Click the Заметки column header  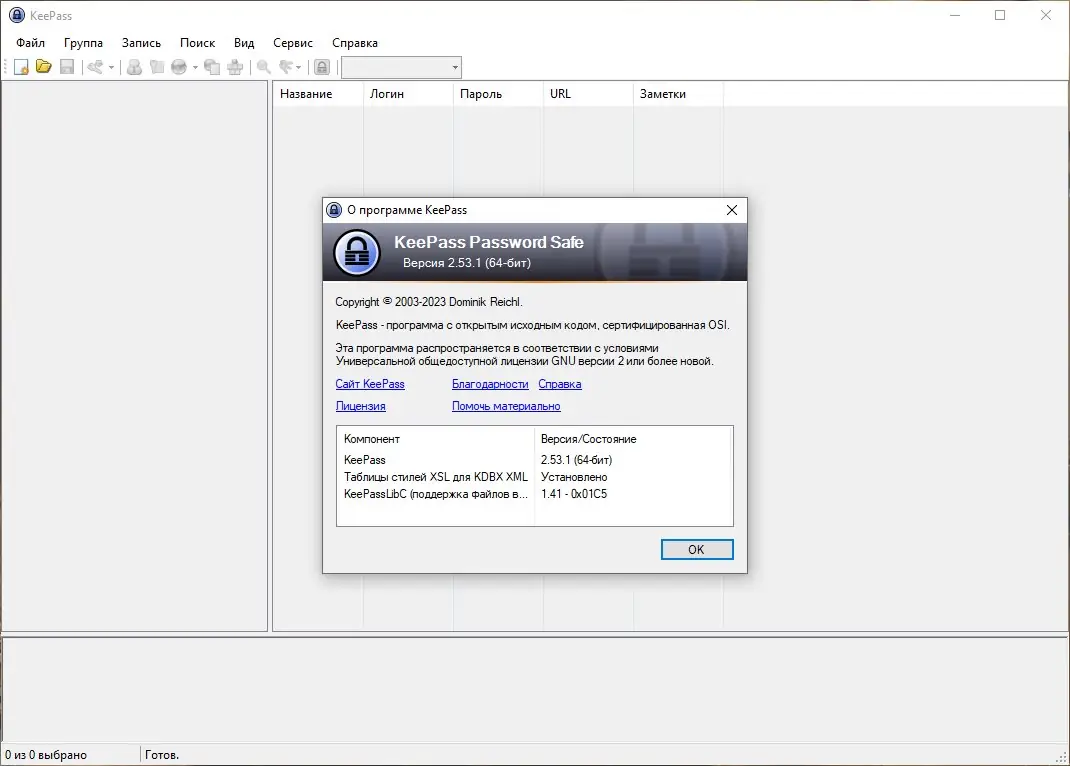click(x=678, y=94)
